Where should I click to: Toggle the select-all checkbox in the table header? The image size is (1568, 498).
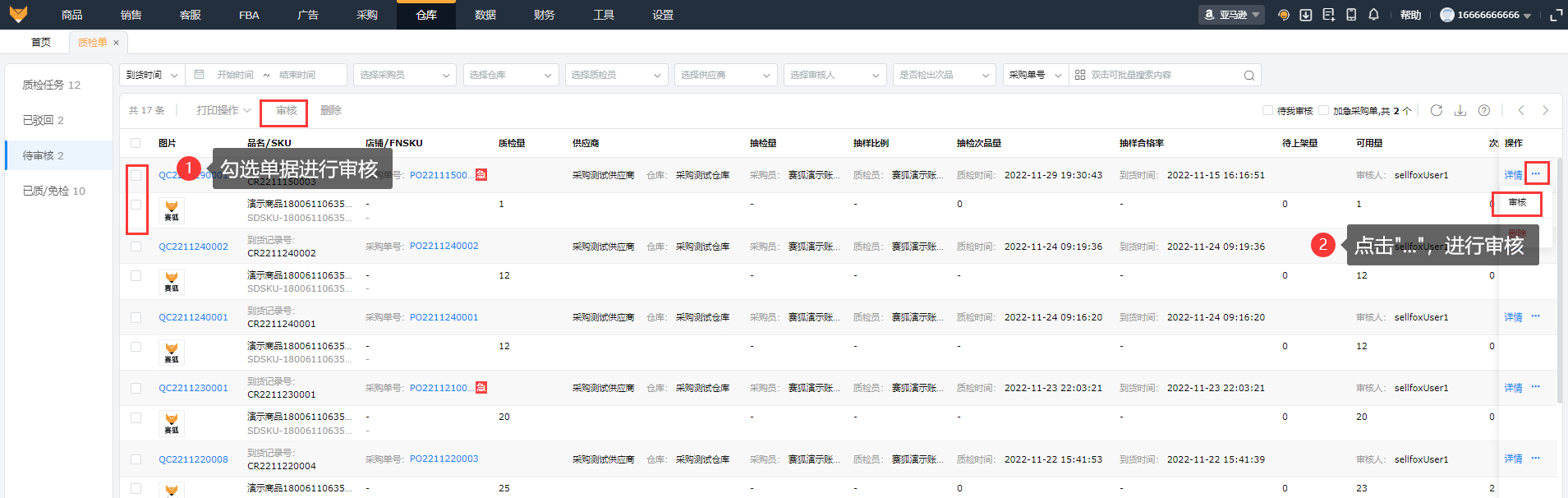[136, 143]
